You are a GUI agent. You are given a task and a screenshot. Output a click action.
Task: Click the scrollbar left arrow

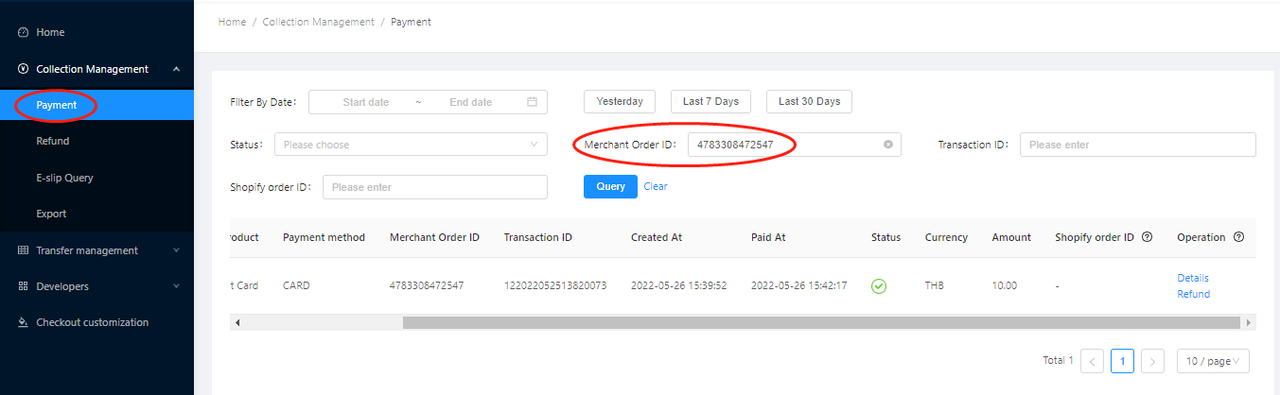click(237, 323)
